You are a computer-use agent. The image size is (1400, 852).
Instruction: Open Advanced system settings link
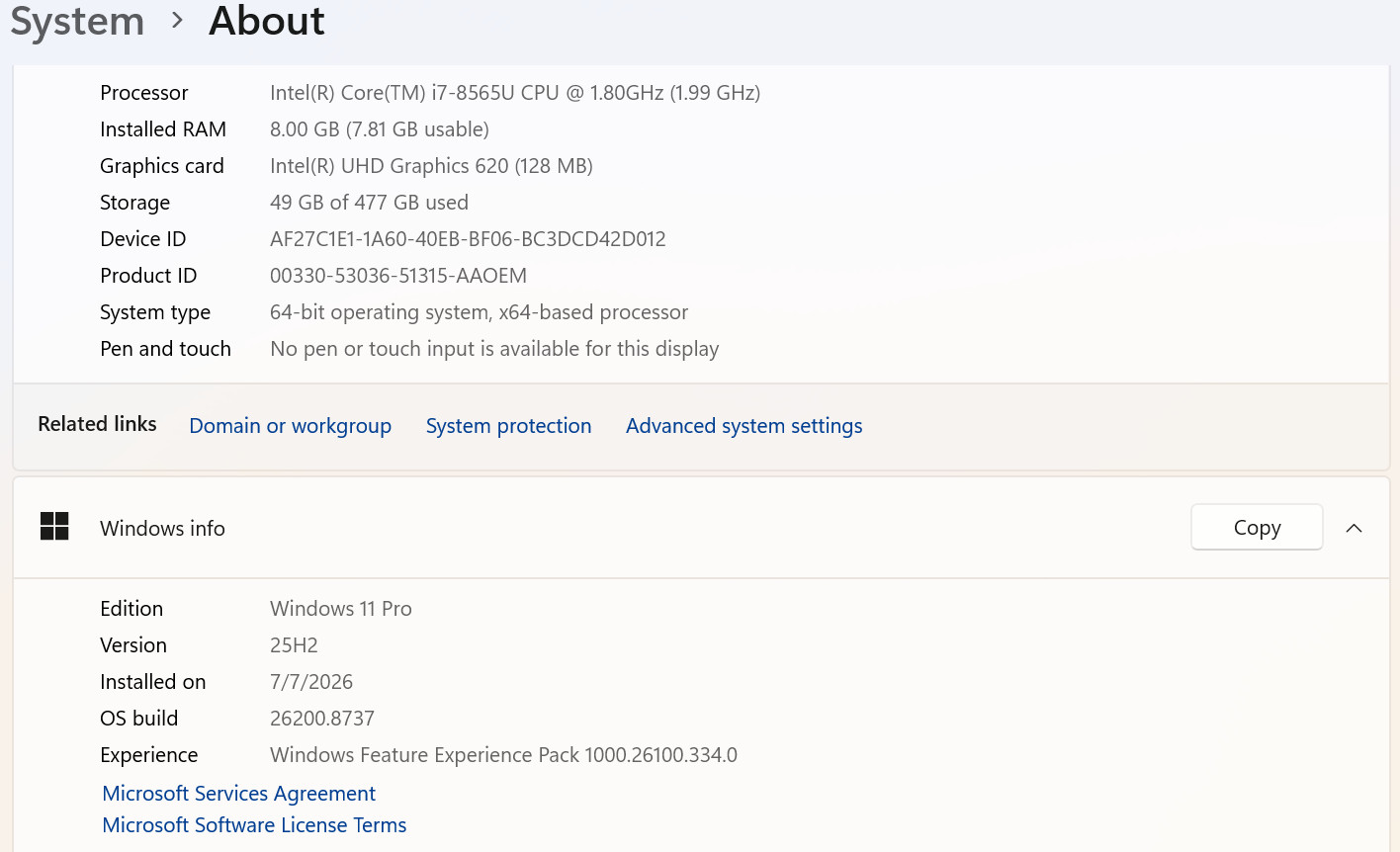pos(744,426)
